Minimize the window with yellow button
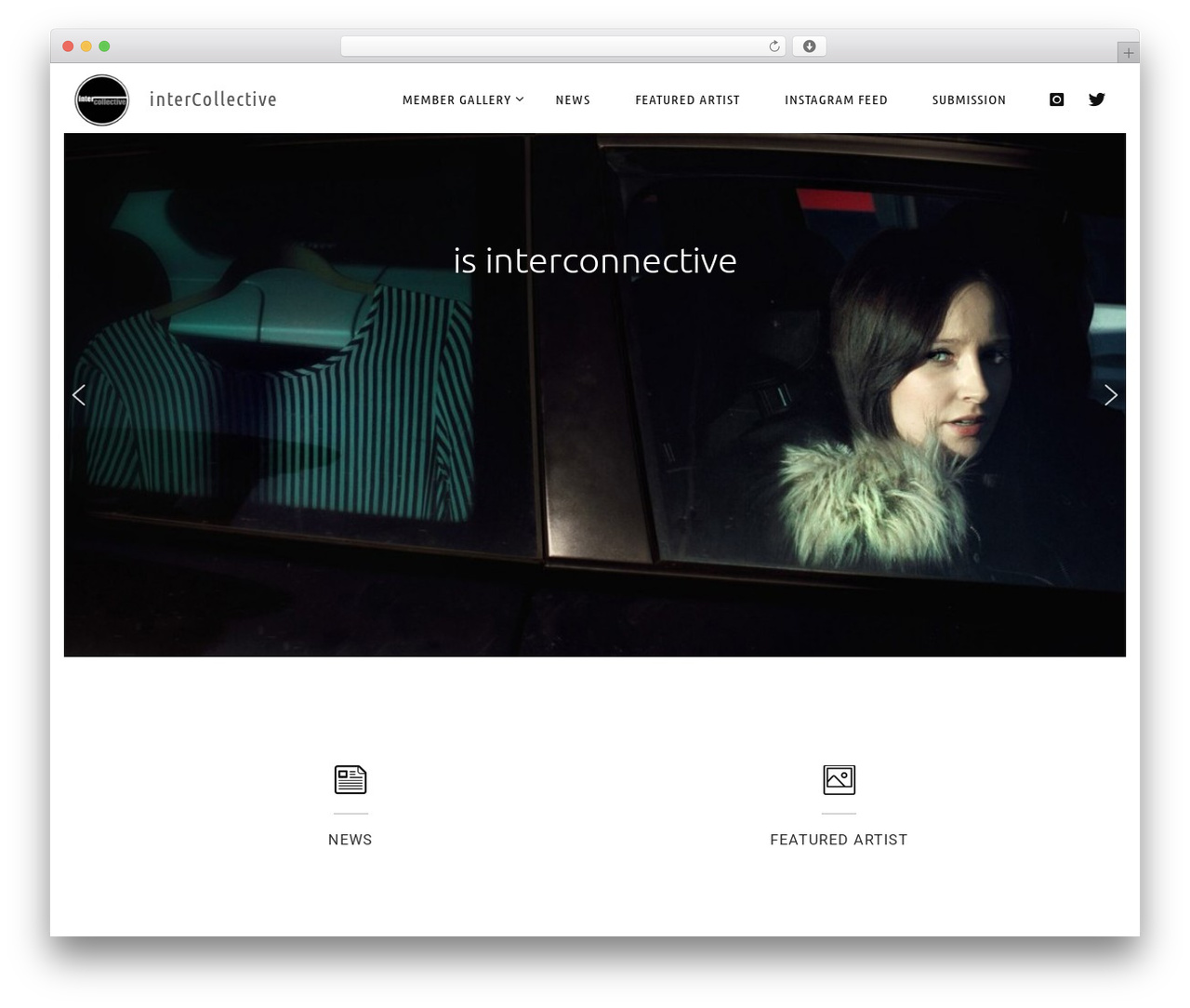1190x1008 pixels. (86, 46)
